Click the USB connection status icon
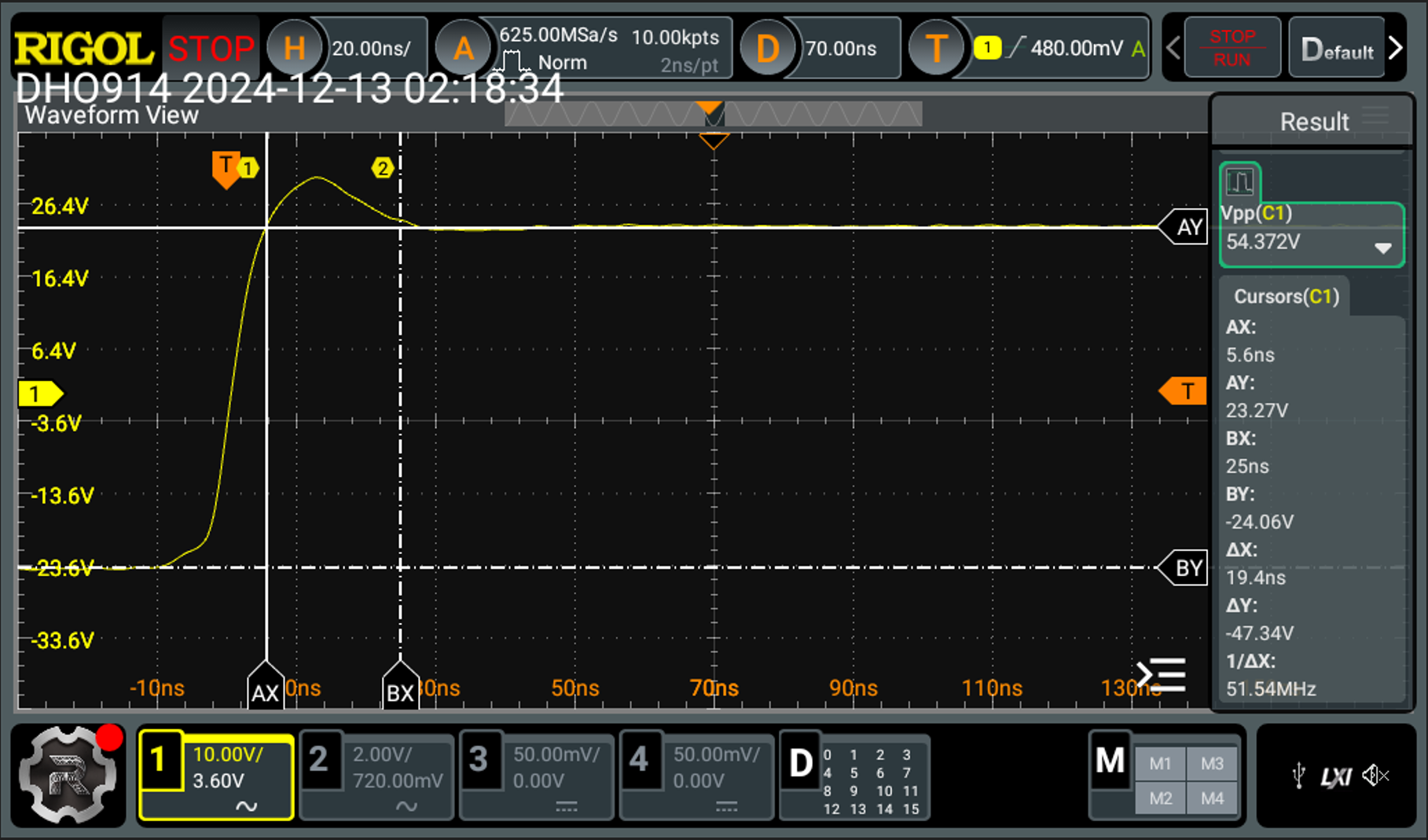This screenshot has width=1428, height=840. tap(1298, 776)
